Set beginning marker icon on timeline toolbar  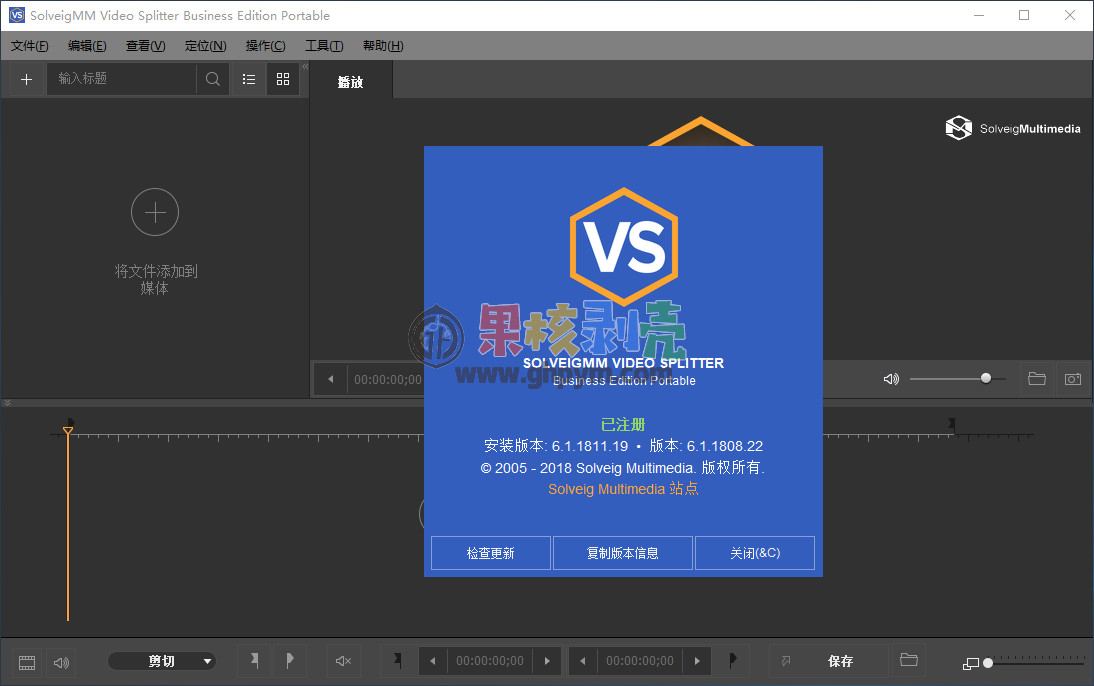[253, 661]
